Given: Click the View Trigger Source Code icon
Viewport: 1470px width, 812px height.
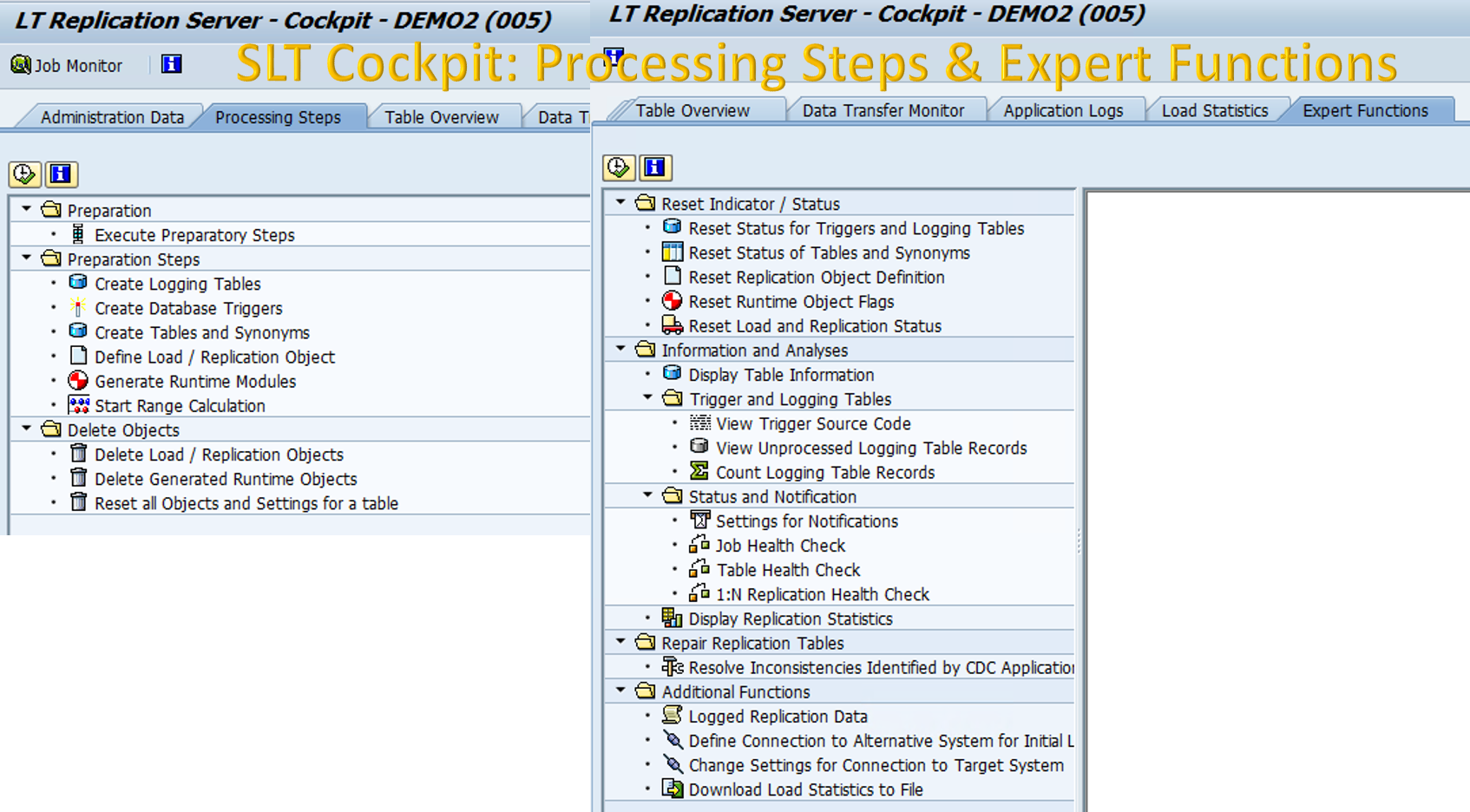Looking at the screenshot, I should pos(701,423).
